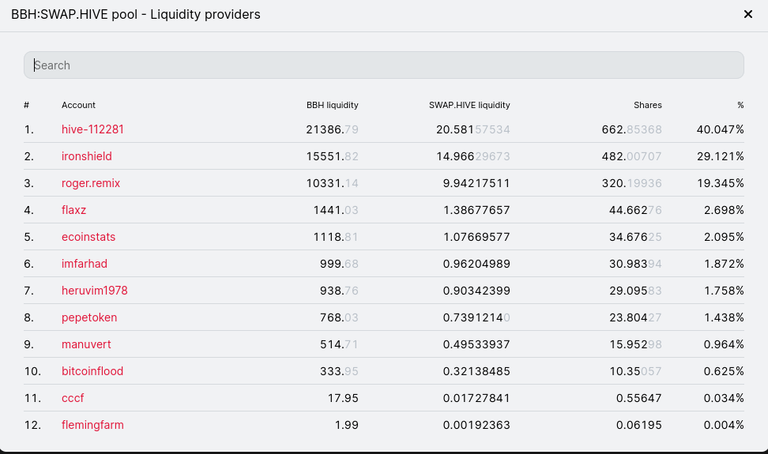Select SWAP.HIVE liquidity value 14.96629673
Screen dimensions: 768x454
click(473, 156)
